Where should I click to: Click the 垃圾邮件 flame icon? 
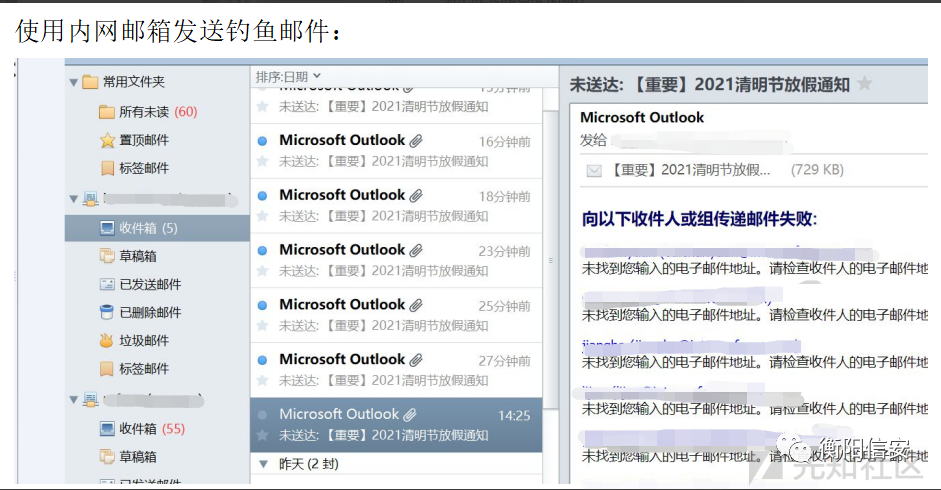coord(106,340)
